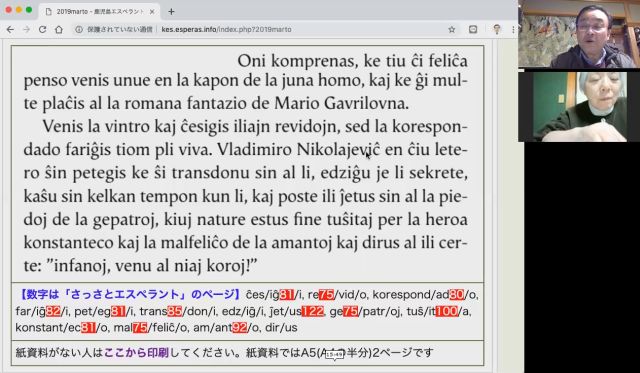Click the red 85 in trans/don/i
Viewport: 640px width, 373px height.
click(x=174, y=311)
